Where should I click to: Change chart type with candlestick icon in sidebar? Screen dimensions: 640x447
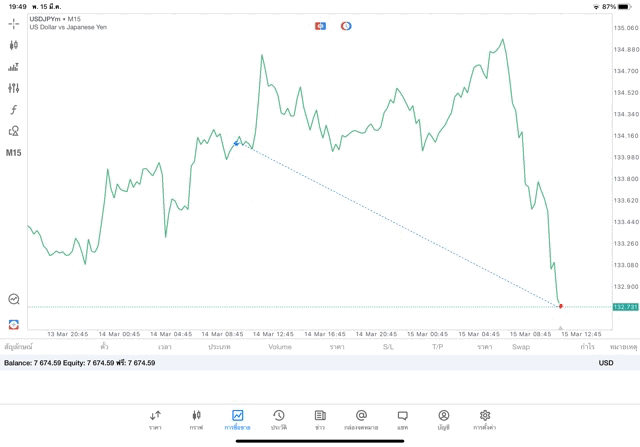(x=13, y=45)
